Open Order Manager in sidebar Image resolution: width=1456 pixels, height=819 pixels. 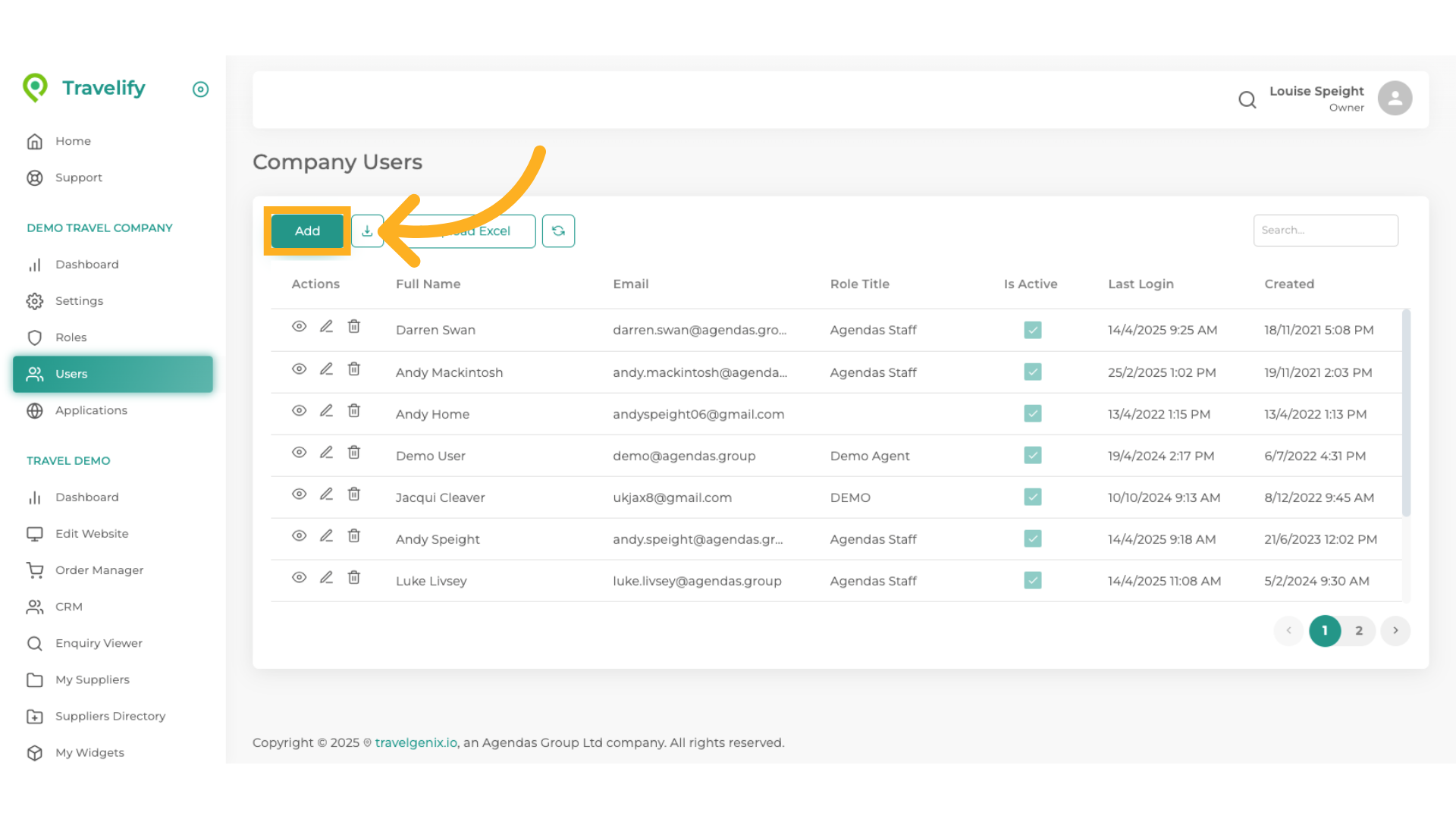[99, 570]
